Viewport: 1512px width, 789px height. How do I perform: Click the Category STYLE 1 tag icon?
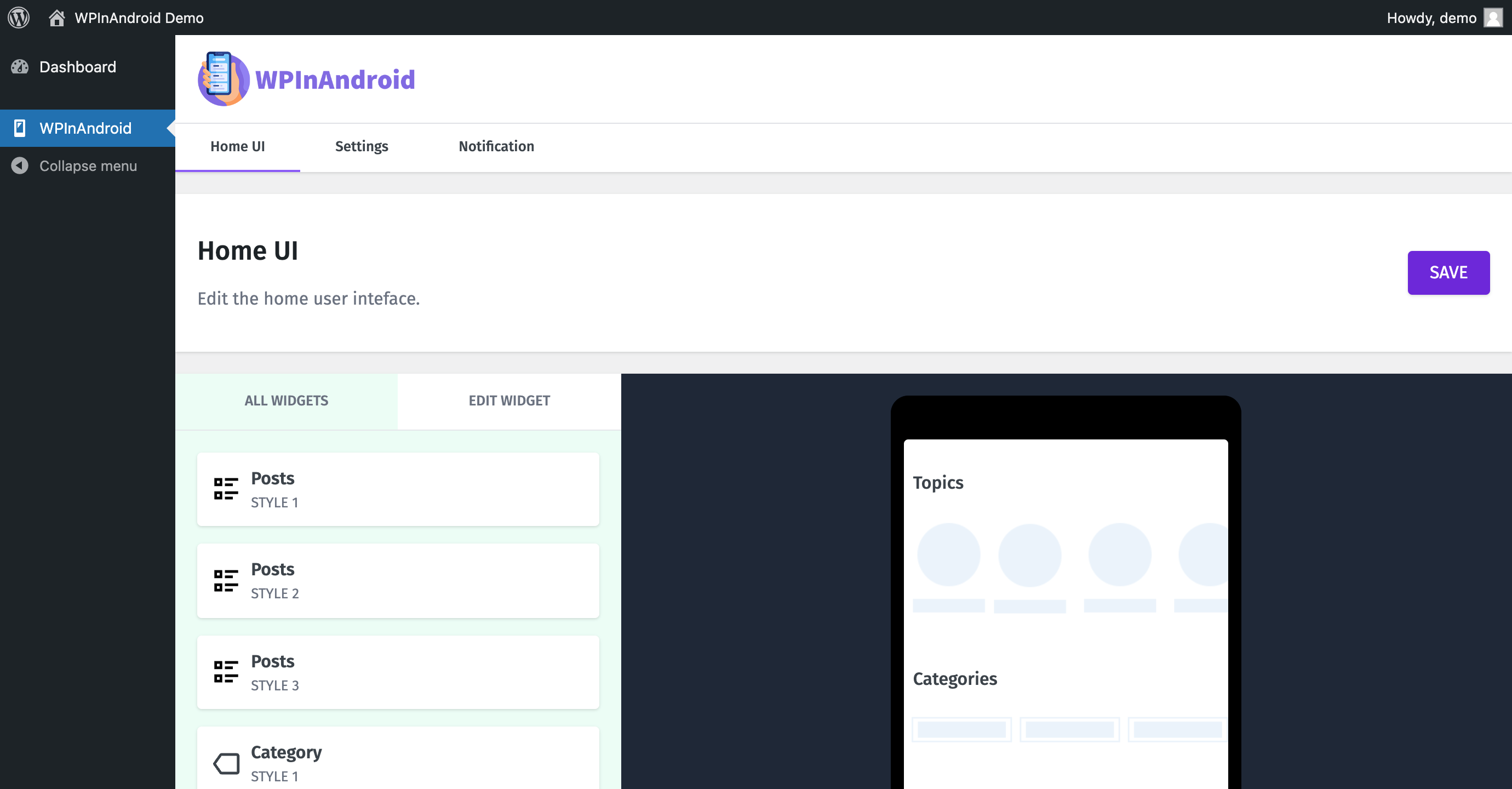click(x=226, y=764)
